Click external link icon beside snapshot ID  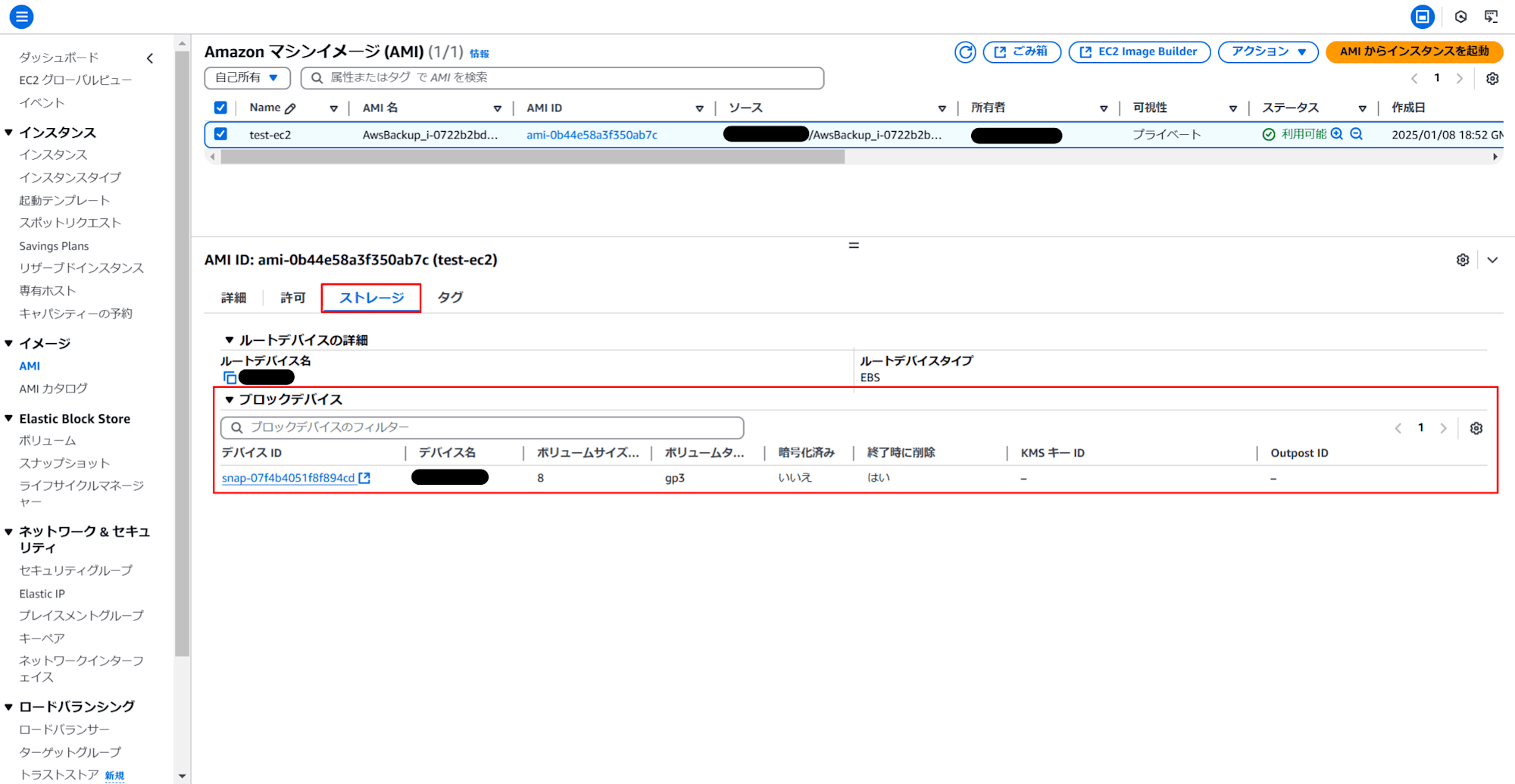[x=364, y=478]
